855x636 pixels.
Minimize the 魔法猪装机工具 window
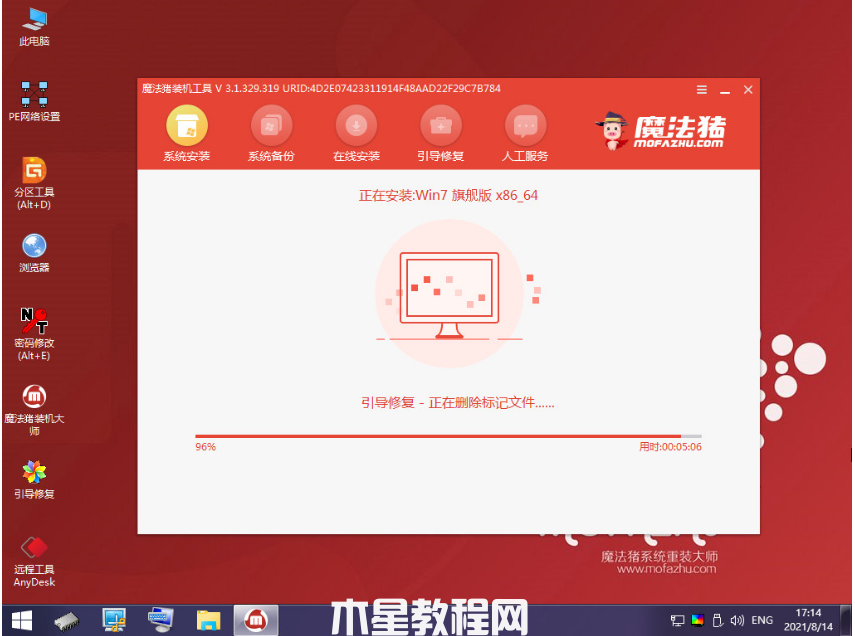click(725, 91)
